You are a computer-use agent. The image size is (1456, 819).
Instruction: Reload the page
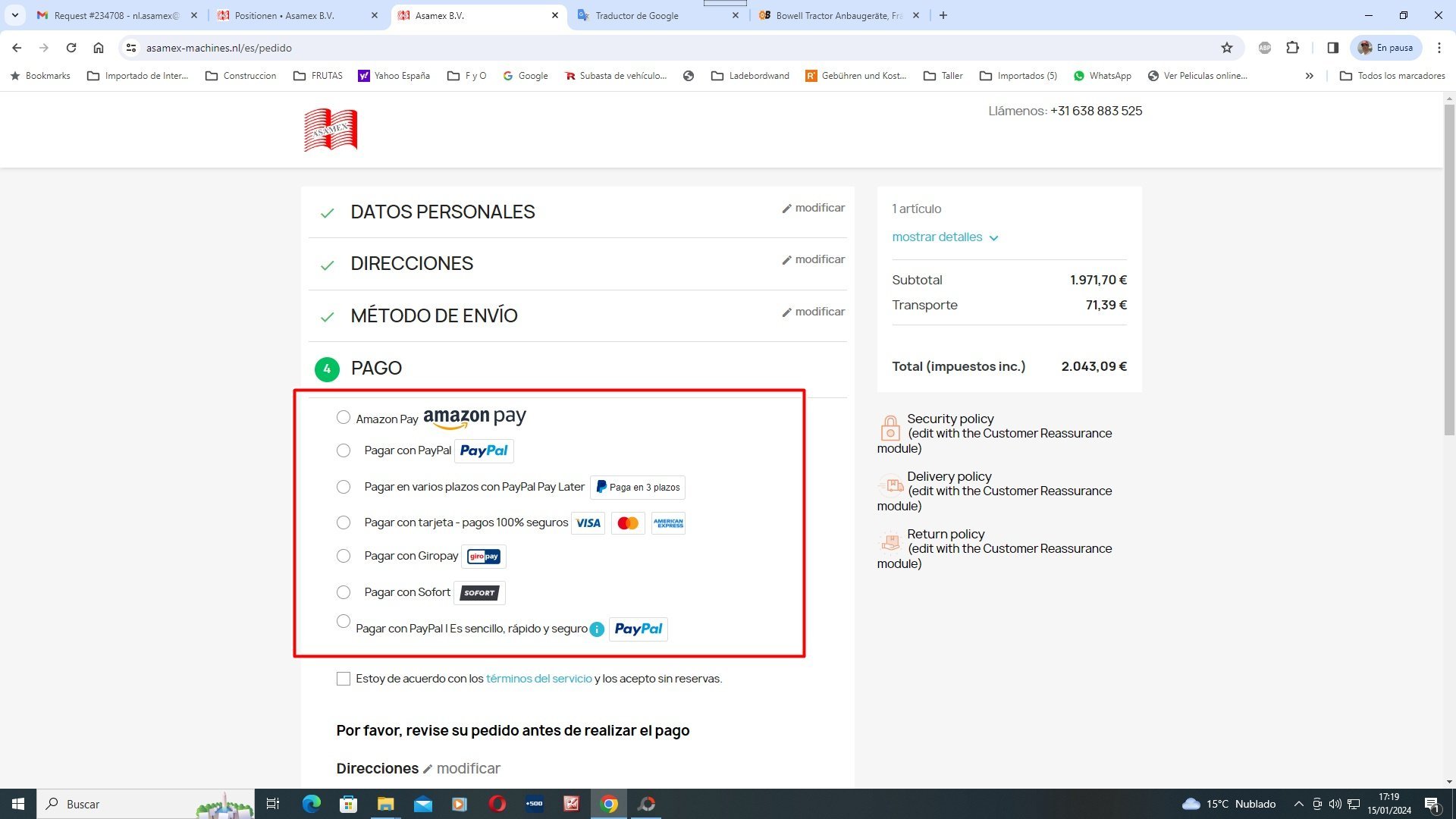click(x=71, y=48)
